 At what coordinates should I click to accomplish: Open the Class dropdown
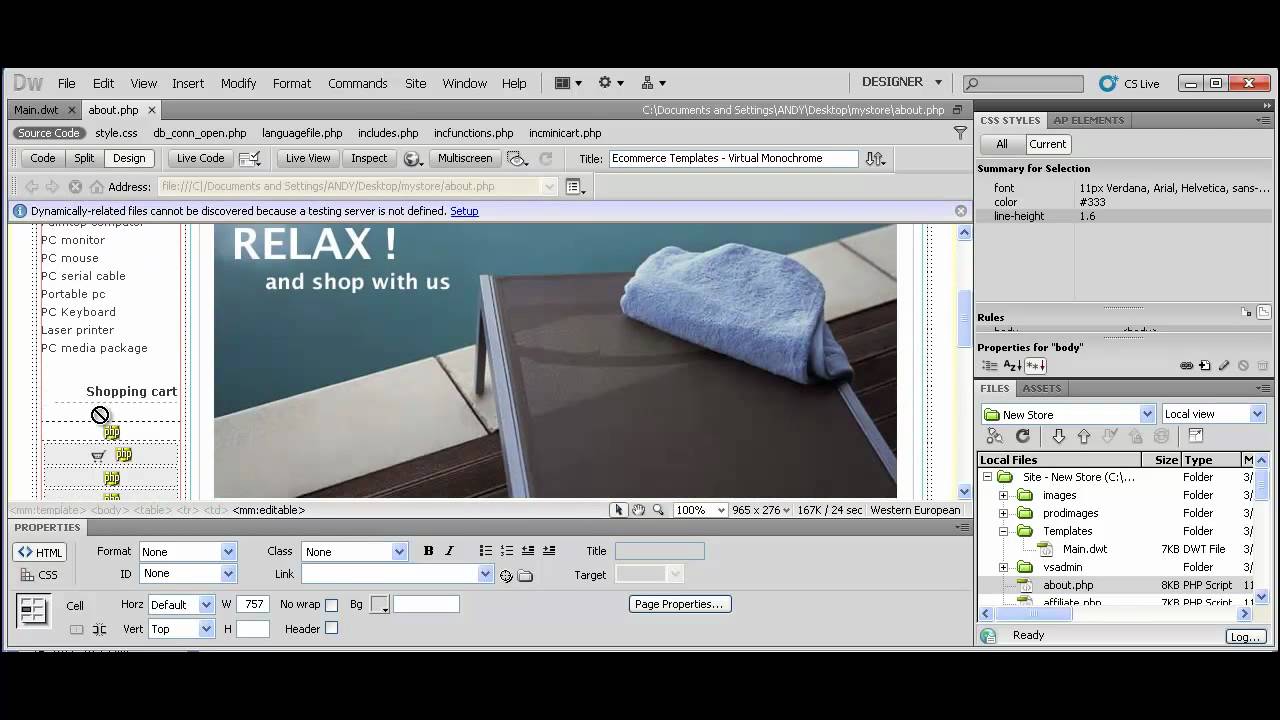(x=355, y=551)
